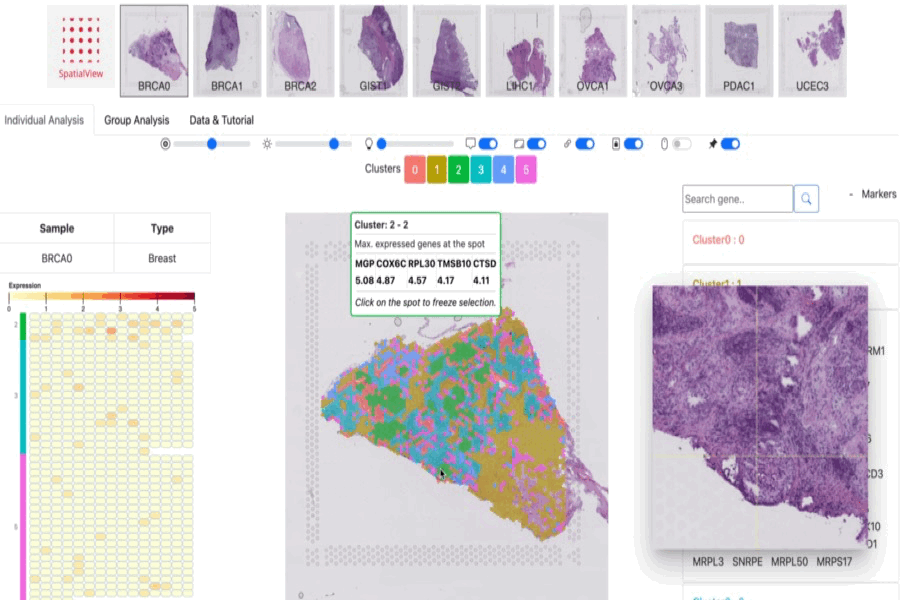Click the magnifier search gene button

(806, 199)
